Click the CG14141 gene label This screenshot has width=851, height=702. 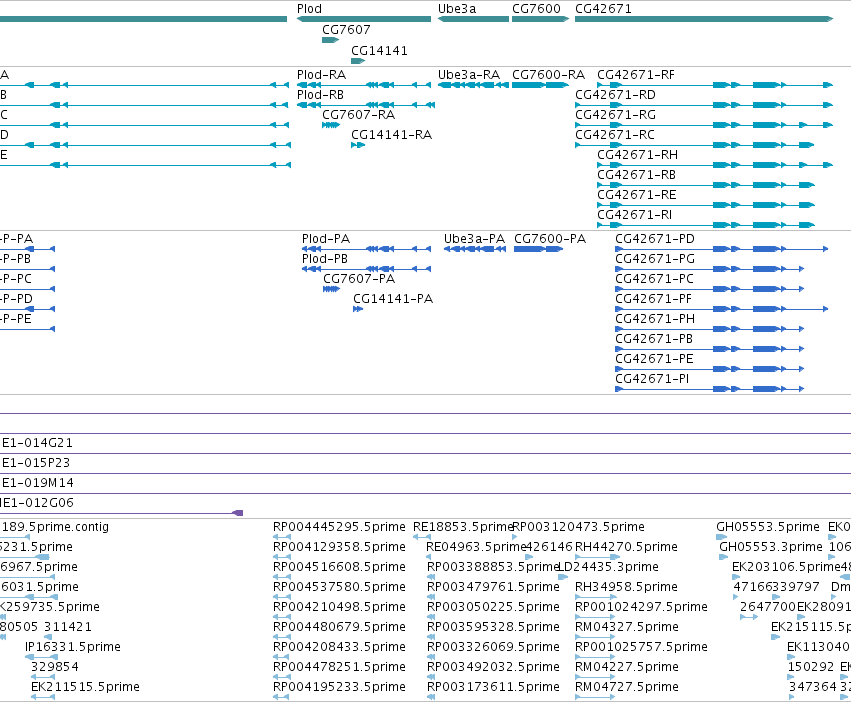tap(379, 50)
